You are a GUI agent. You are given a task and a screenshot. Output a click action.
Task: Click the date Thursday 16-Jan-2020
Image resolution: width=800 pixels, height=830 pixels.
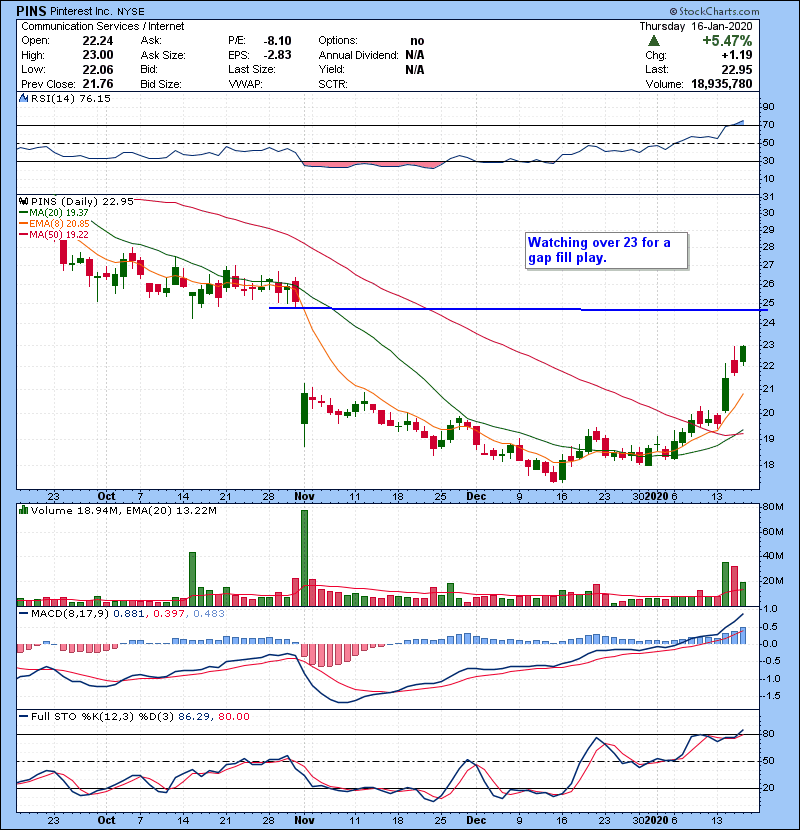(696, 26)
